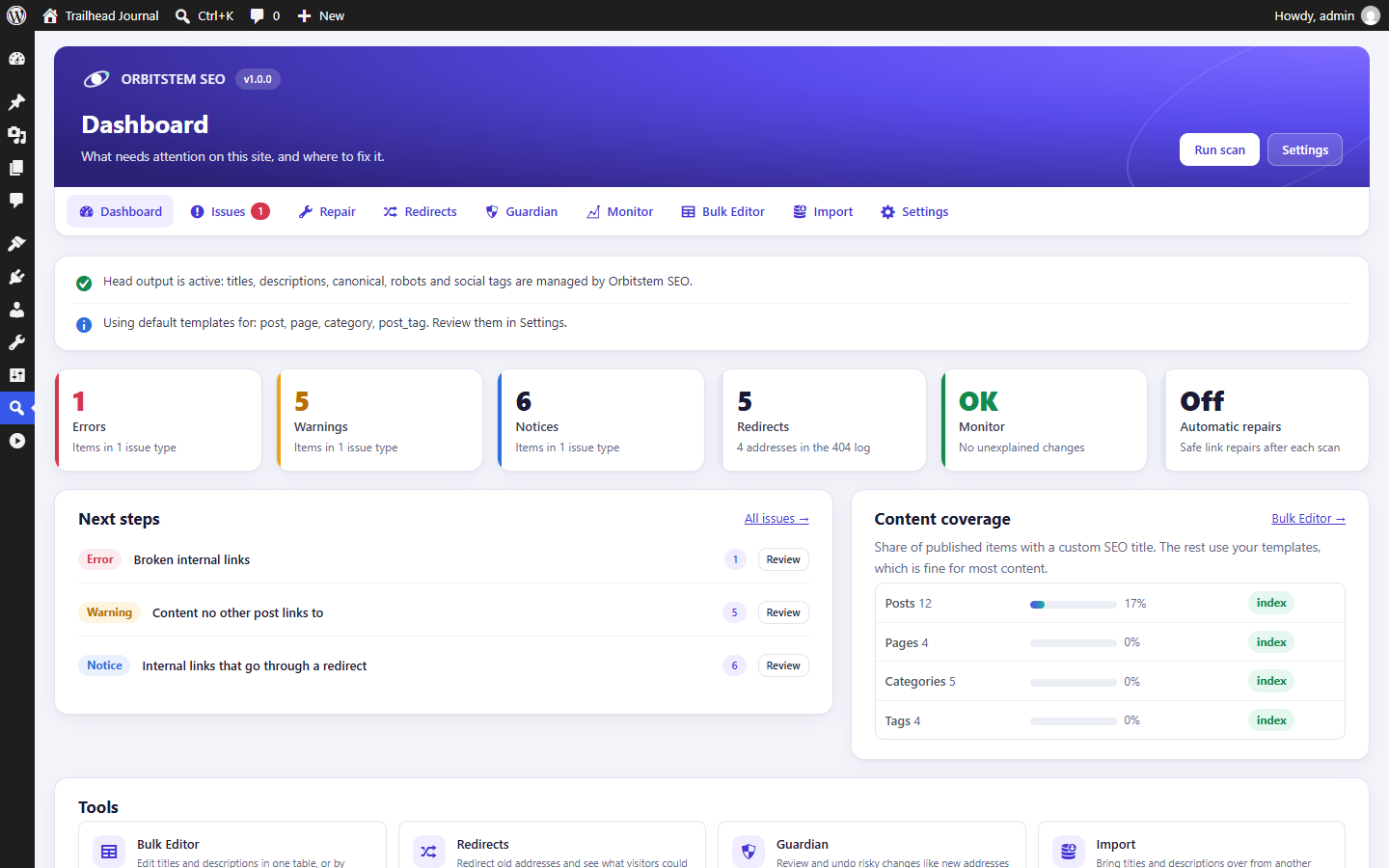Click the Redirects tool card shuffle icon
Screen dimensions: 1389x868
tap(429, 852)
